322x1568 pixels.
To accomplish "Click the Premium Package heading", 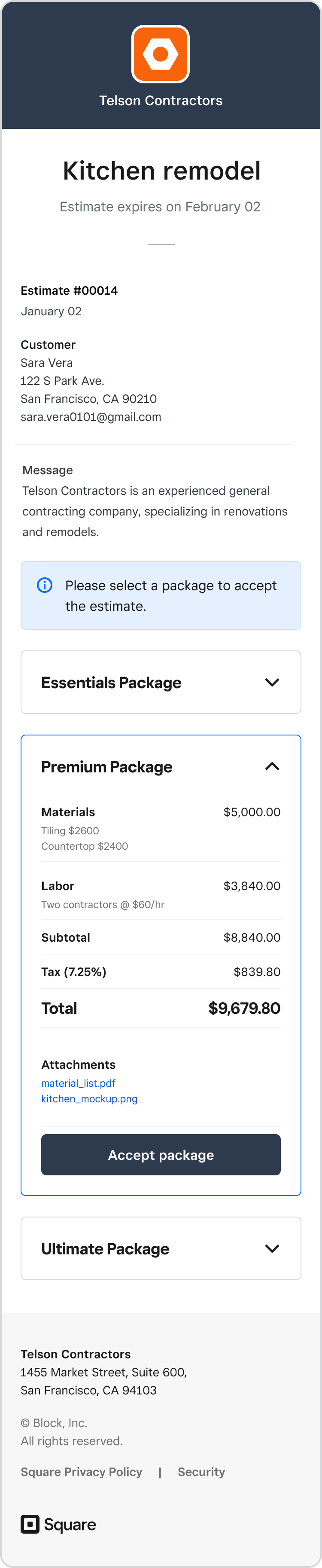I will [x=106, y=766].
